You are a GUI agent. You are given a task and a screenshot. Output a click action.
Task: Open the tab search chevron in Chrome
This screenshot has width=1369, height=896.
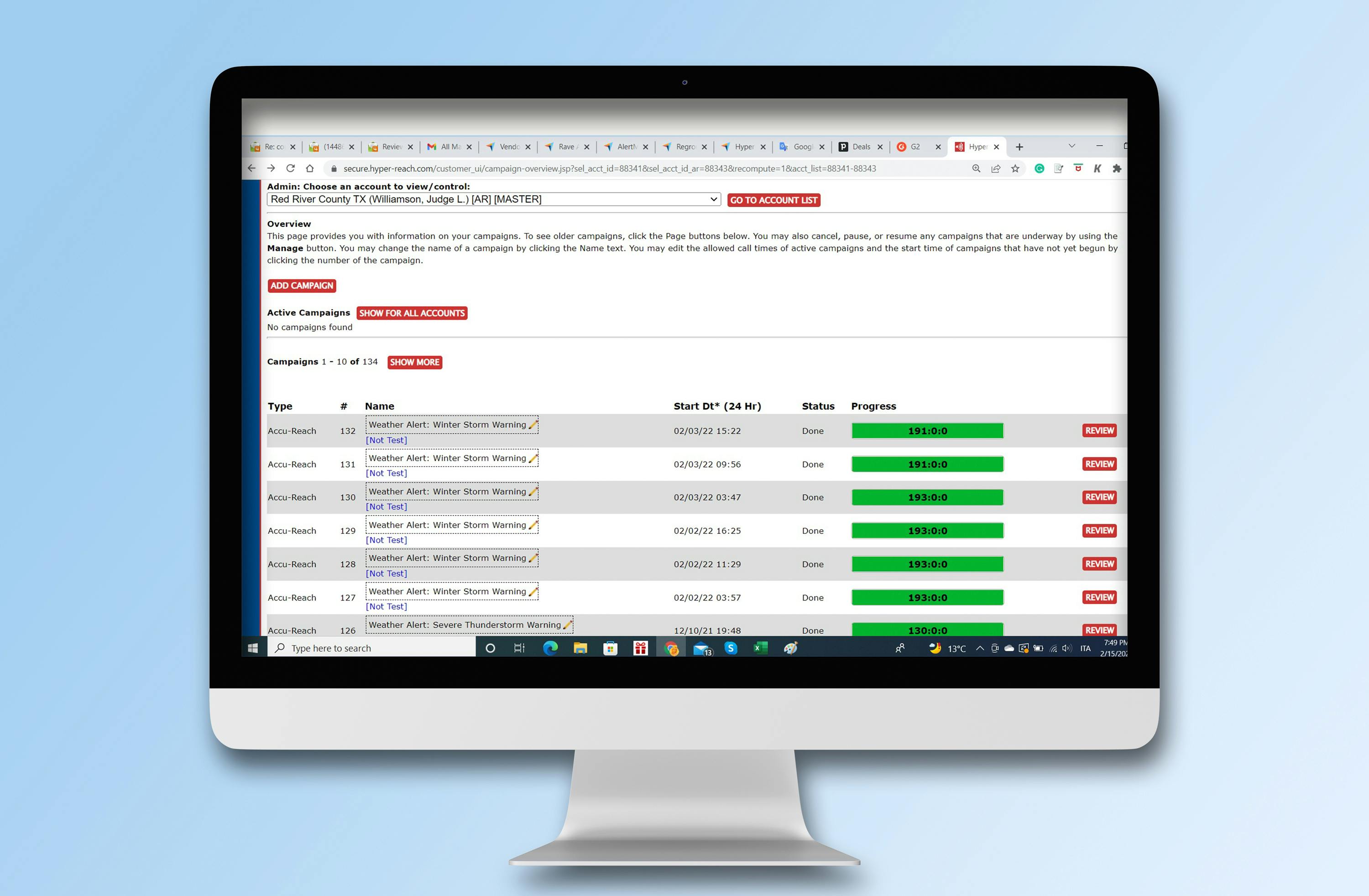pos(1071,146)
